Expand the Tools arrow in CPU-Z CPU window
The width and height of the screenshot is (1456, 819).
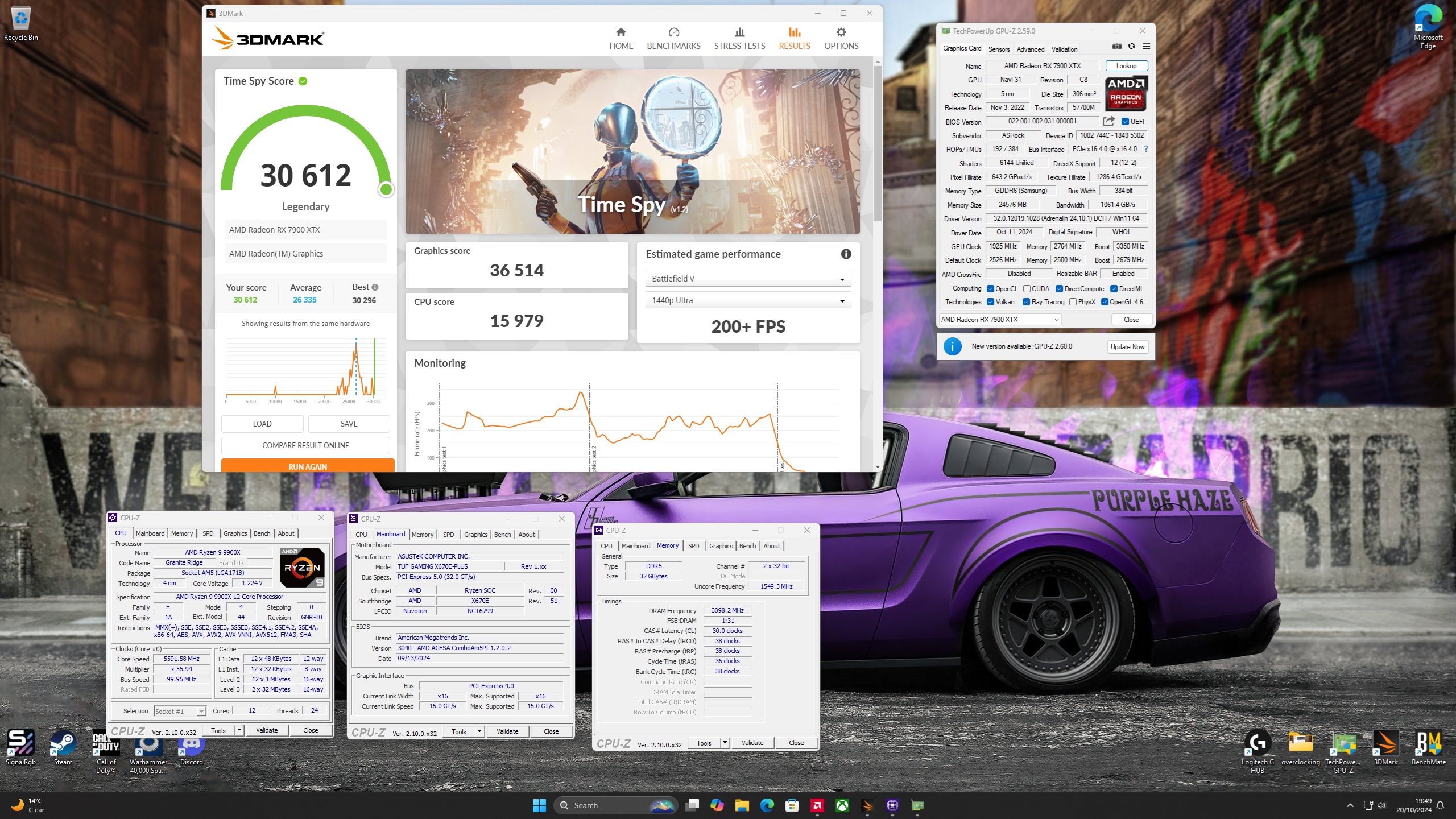pos(239,730)
